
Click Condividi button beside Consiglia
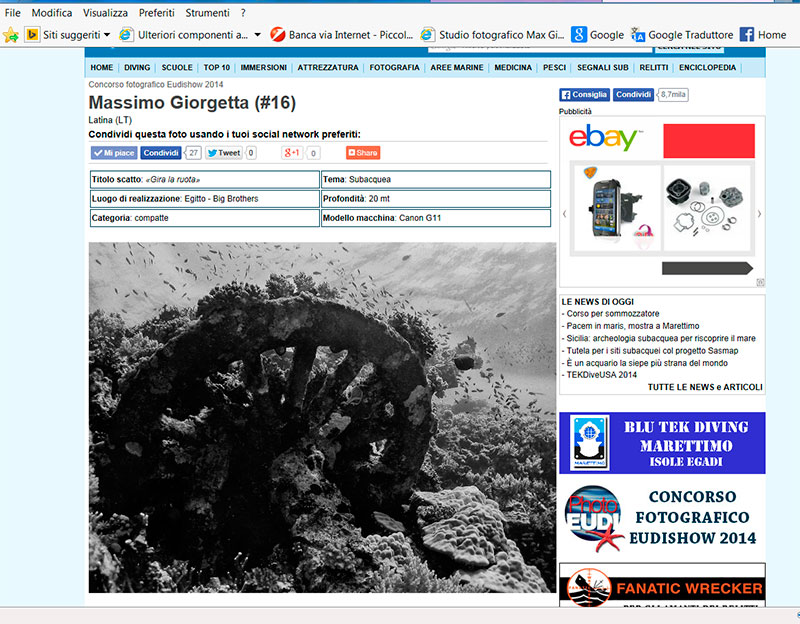pos(633,94)
